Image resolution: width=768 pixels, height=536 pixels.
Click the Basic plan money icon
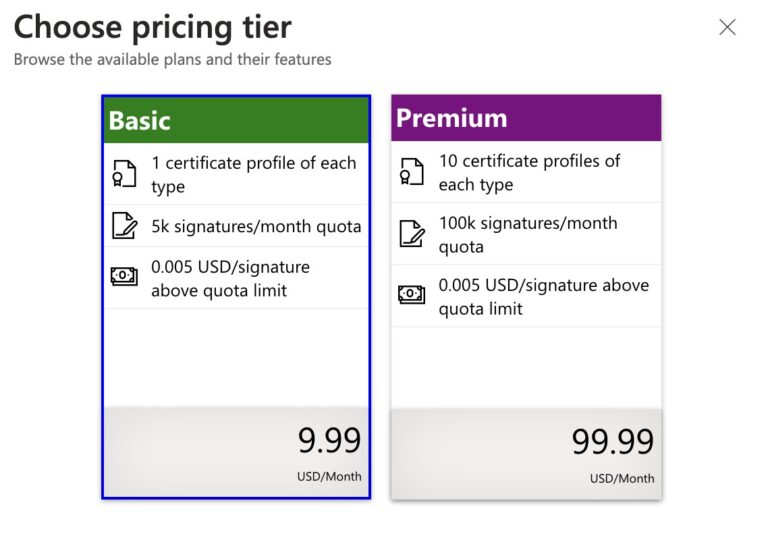(124, 277)
